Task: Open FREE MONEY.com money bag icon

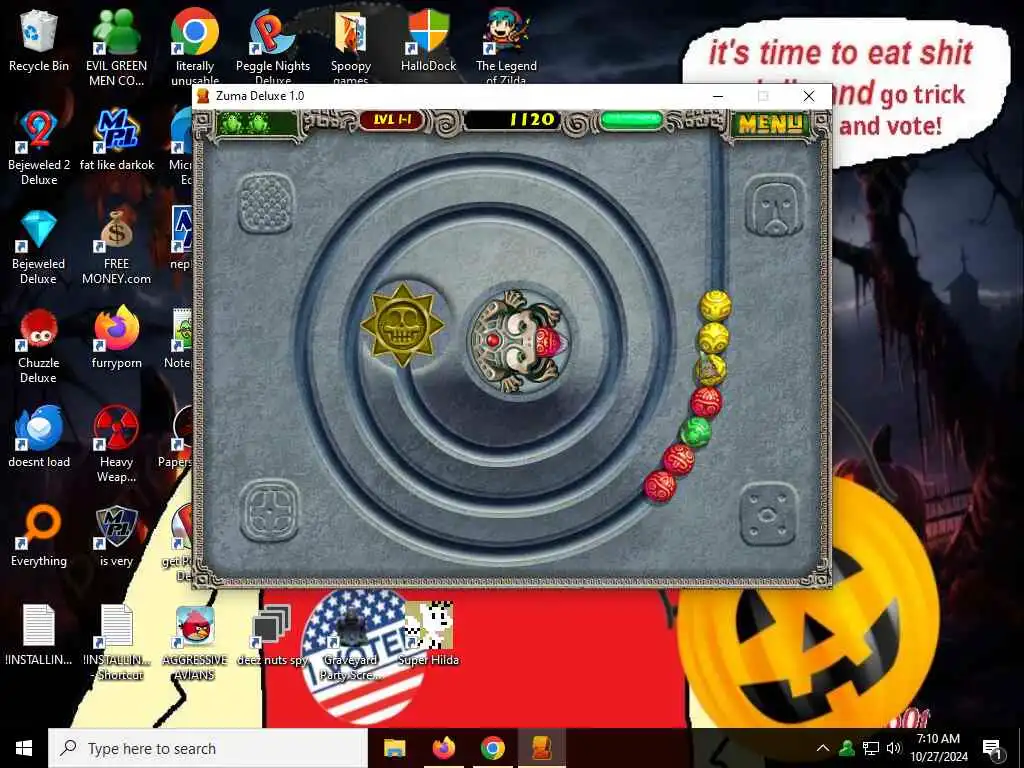Action: tap(116, 248)
